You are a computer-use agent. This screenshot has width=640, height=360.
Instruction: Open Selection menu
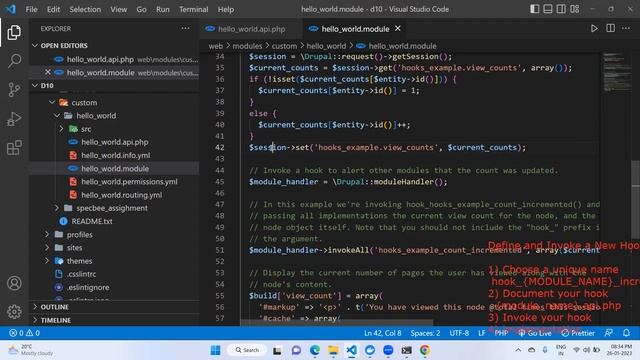[x=85, y=9]
